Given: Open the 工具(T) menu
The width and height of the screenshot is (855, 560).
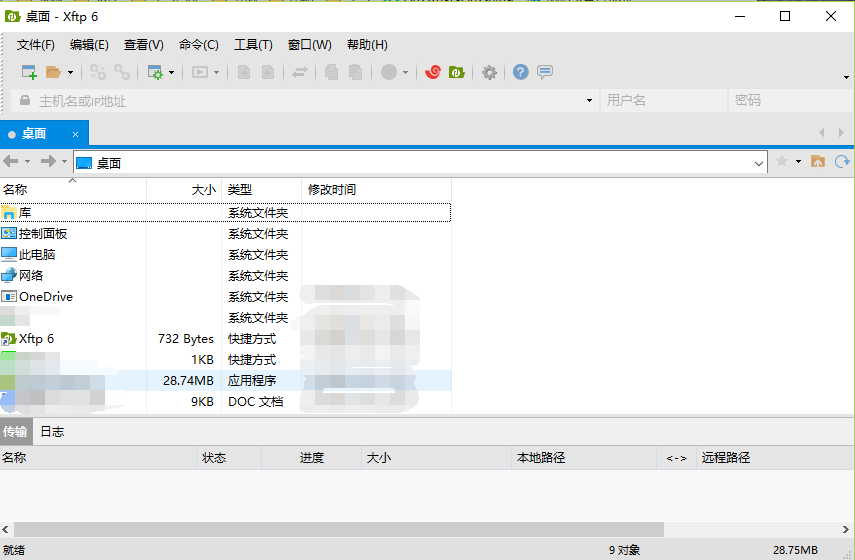Looking at the screenshot, I should (253, 45).
